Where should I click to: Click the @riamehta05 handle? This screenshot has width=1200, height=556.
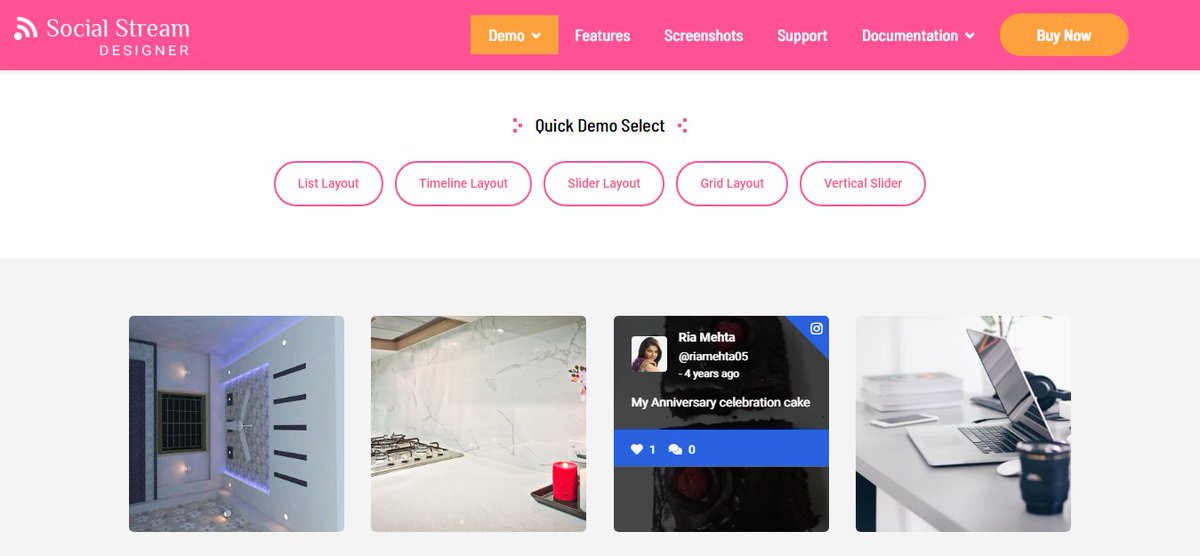coord(713,356)
